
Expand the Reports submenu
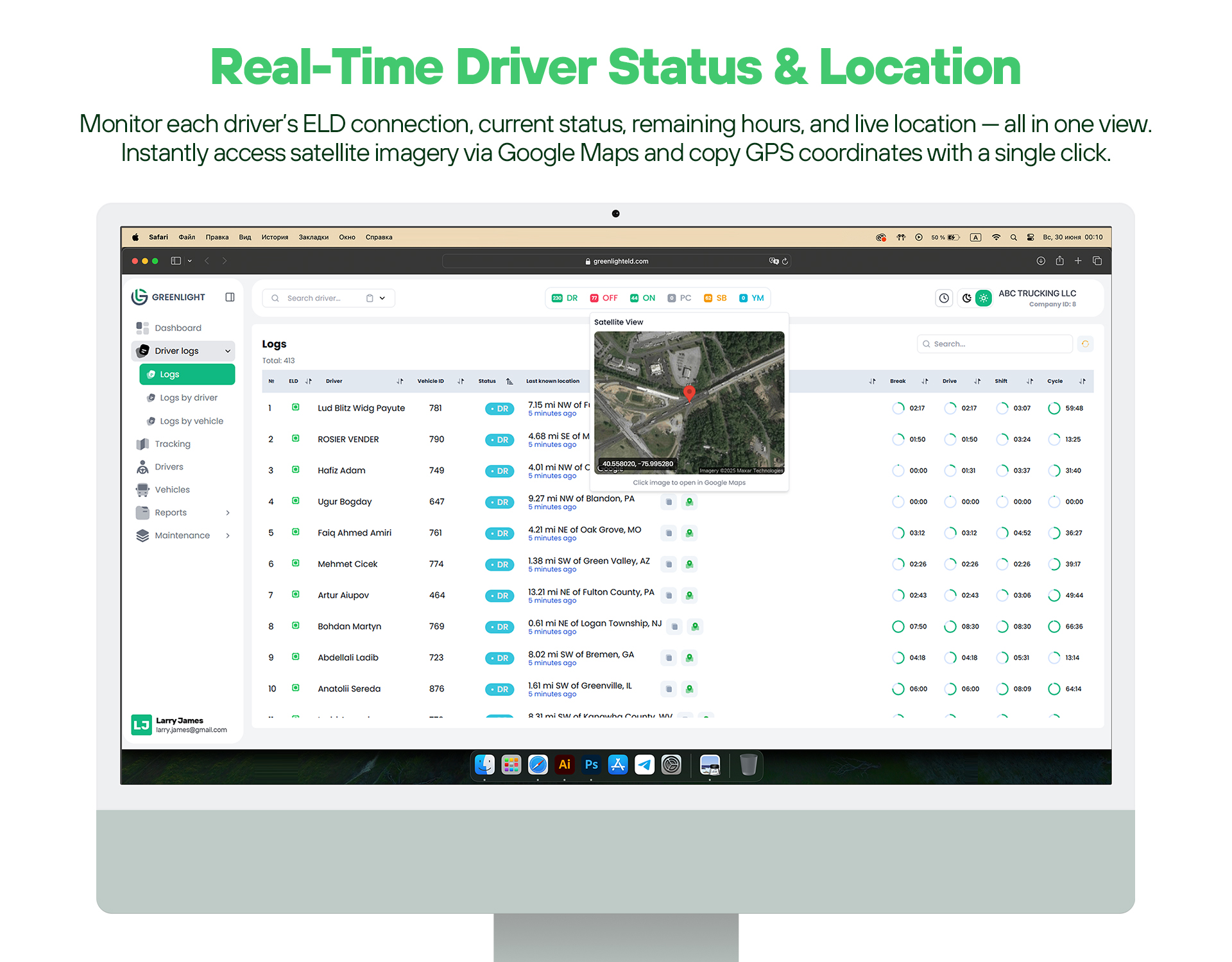228,512
